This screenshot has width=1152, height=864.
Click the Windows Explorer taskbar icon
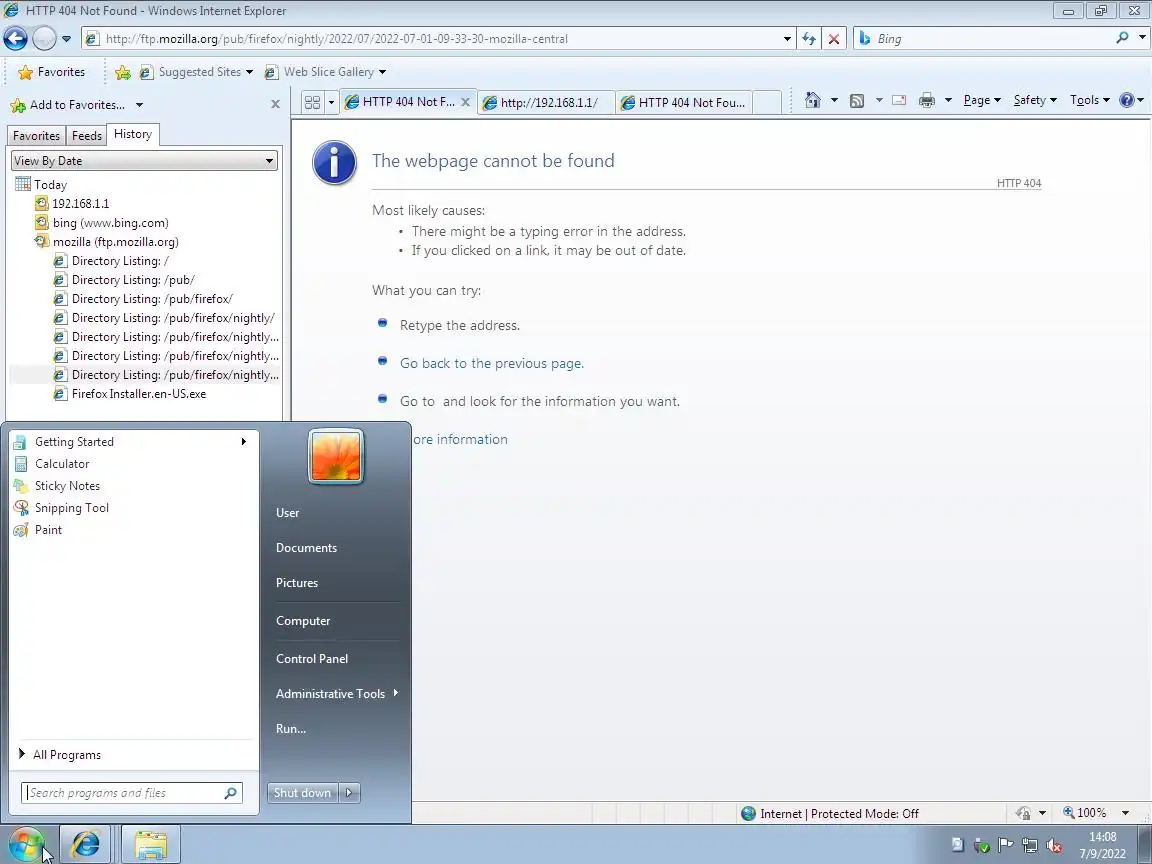[151, 844]
